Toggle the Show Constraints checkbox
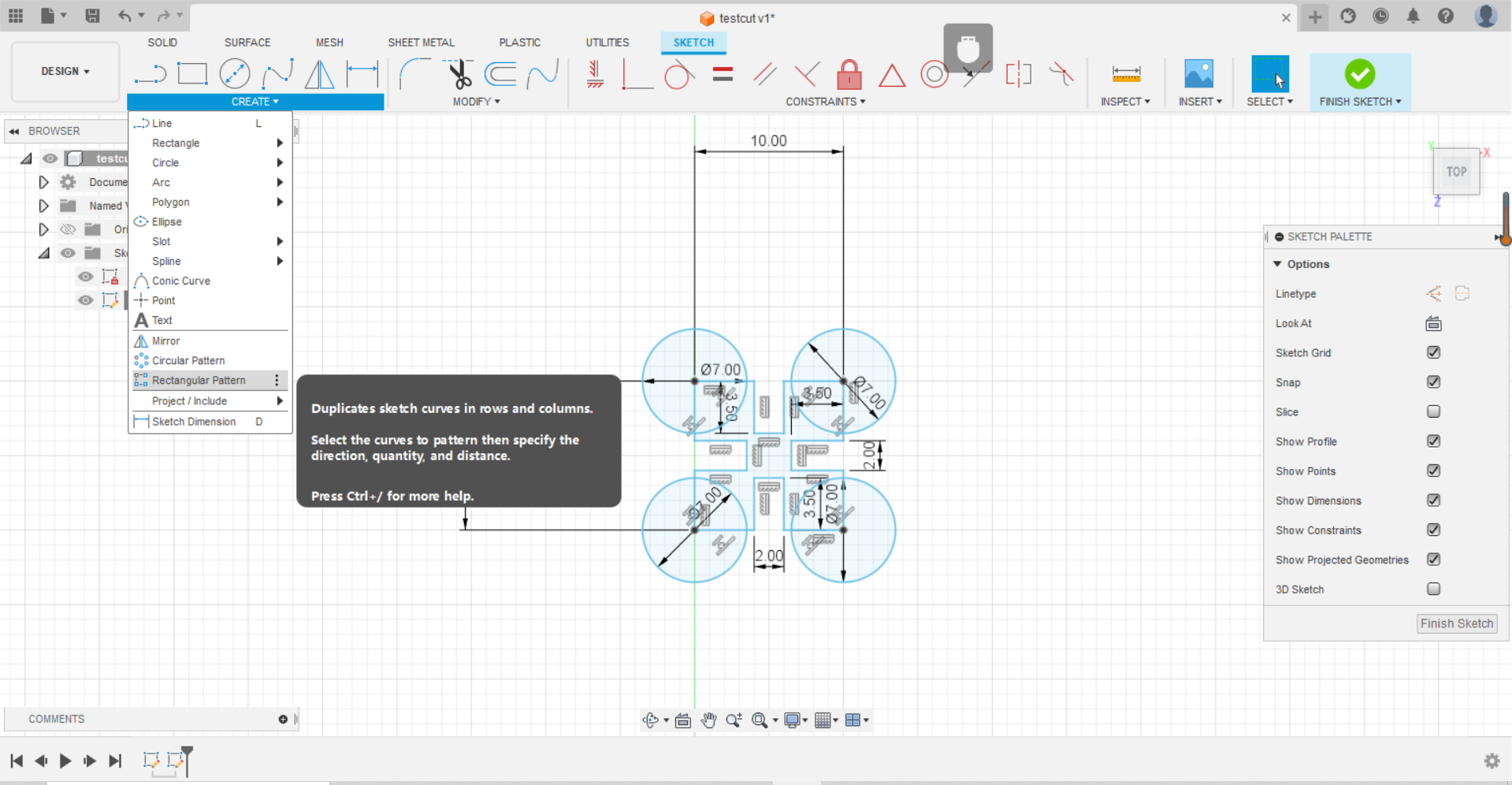Image resolution: width=1512 pixels, height=785 pixels. 1433,530
